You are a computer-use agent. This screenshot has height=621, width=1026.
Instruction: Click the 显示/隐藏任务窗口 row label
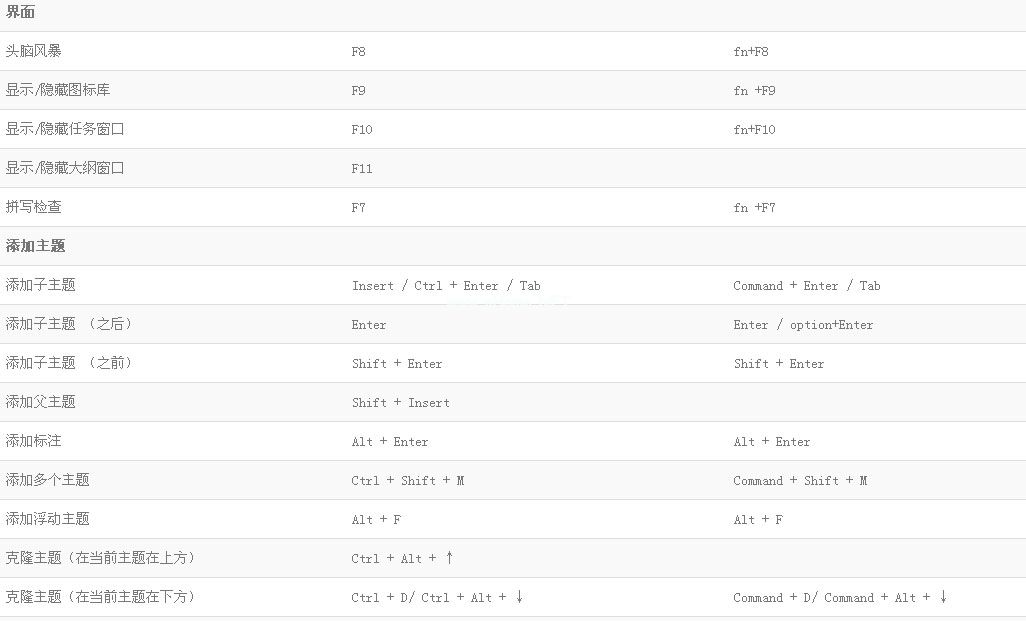coord(65,129)
